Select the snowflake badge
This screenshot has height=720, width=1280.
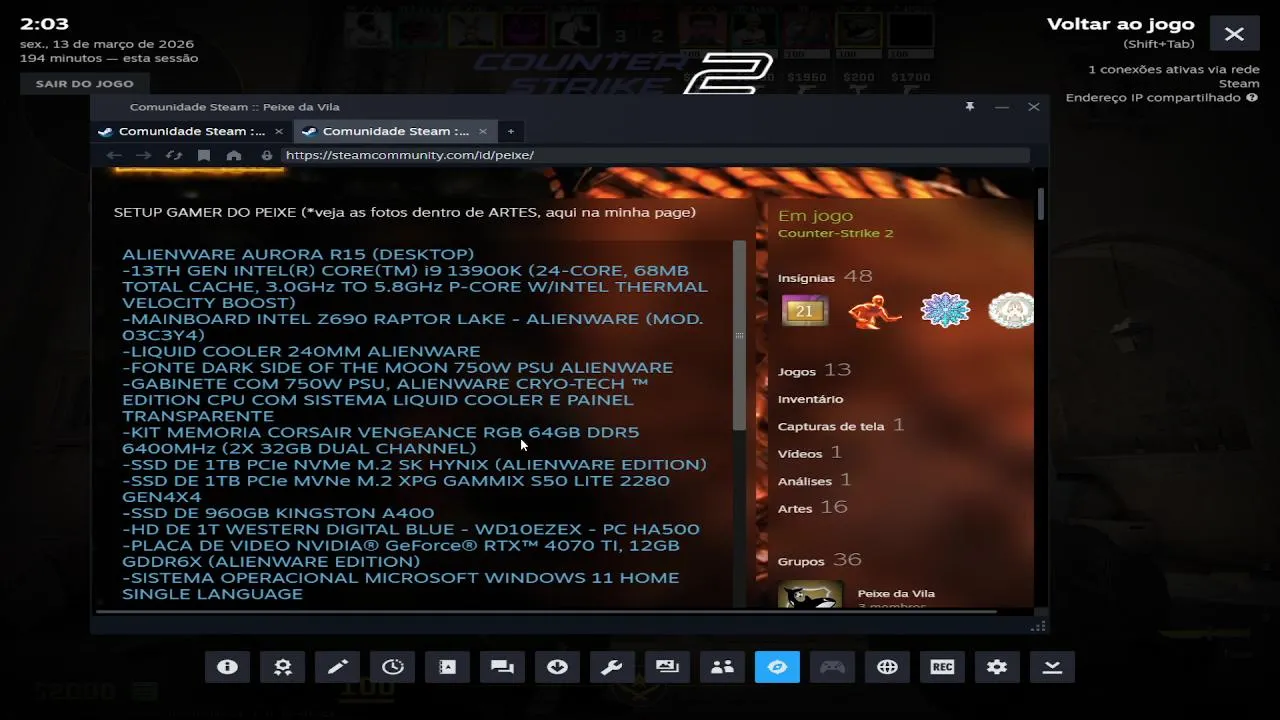pos(945,311)
